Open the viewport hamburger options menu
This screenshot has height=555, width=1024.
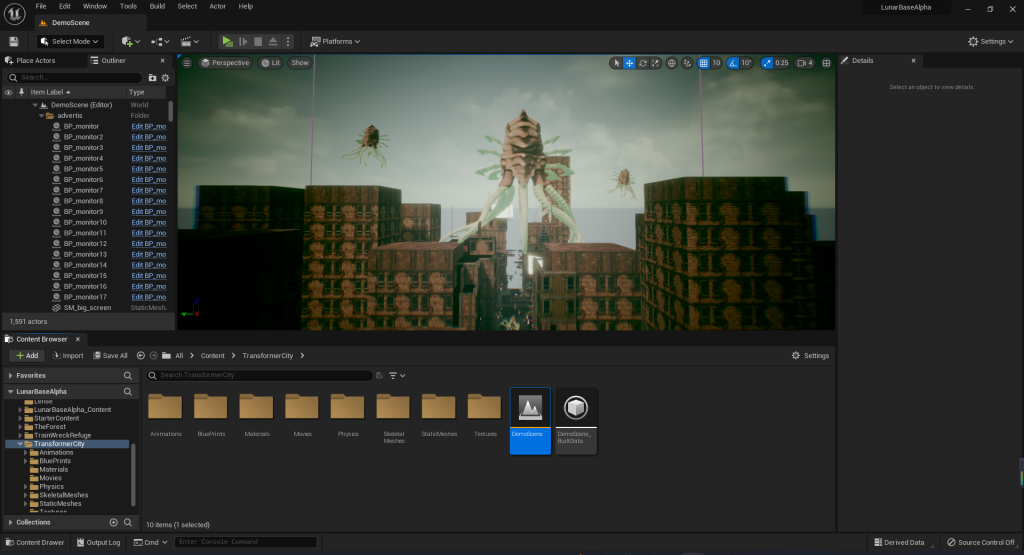click(x=187, y=63)
